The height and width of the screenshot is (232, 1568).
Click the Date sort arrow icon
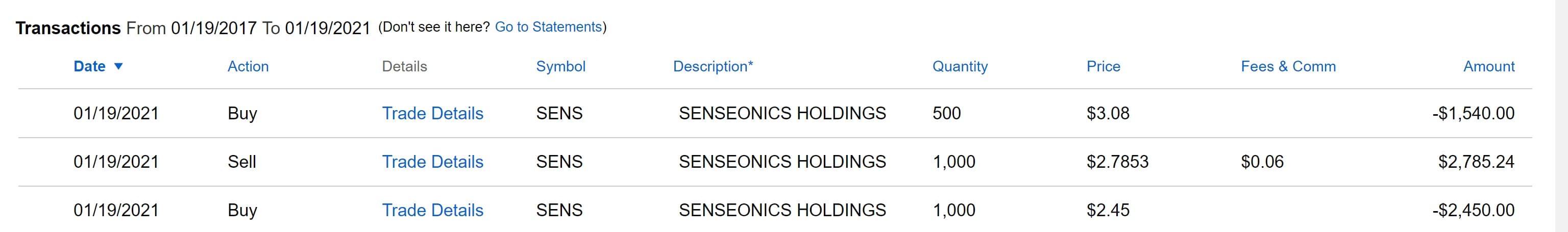(119, 66)
